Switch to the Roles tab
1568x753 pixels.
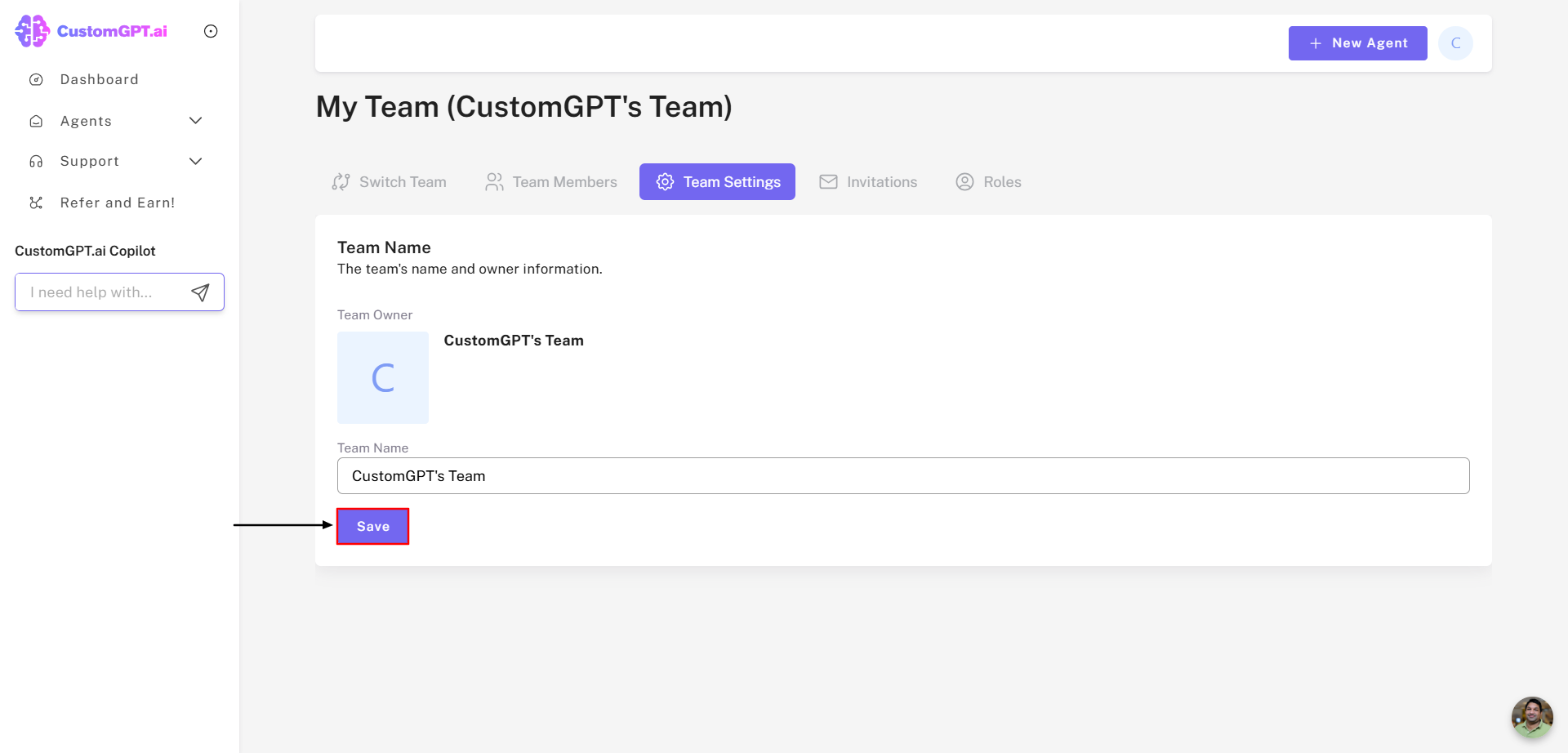(988, 182)
